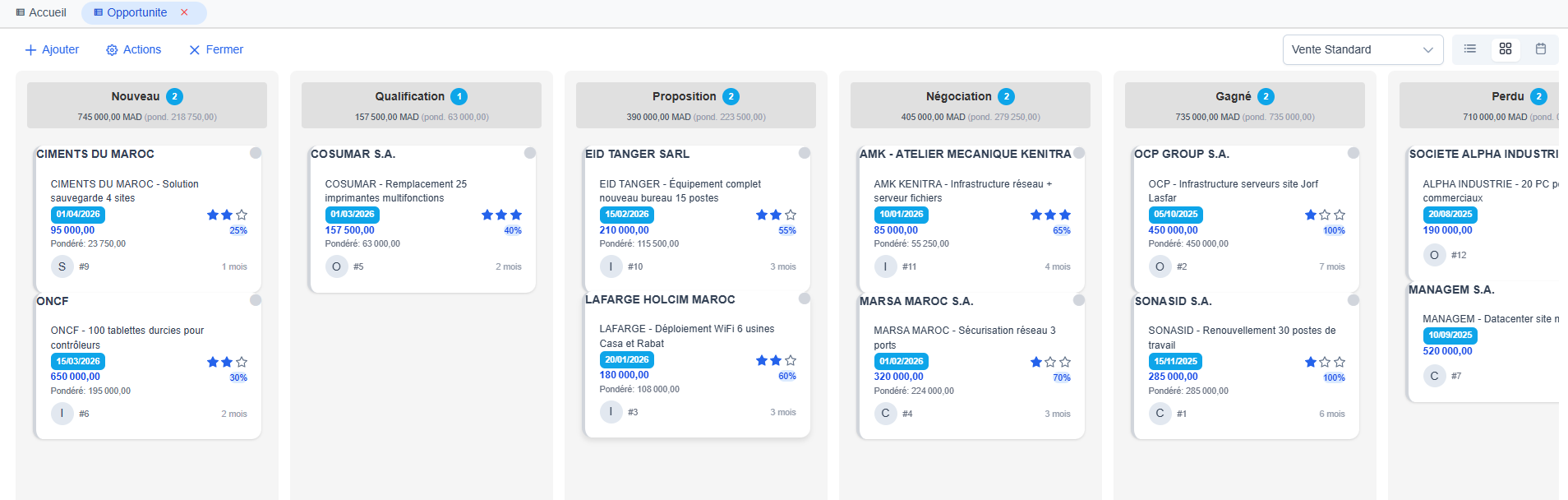Toggle the circle on EID TANGER SARL card
1568x500 pixels.
coord(805,153)
